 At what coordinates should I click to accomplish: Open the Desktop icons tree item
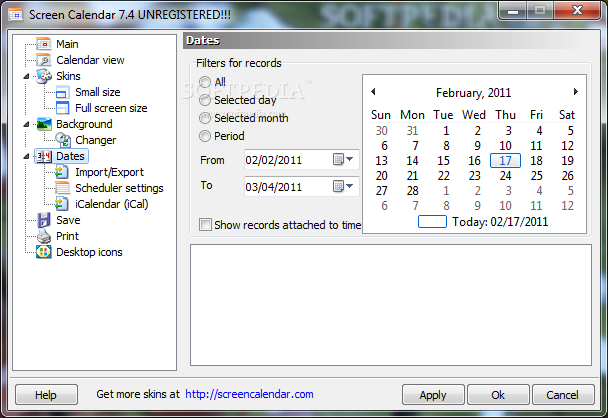(89, 252)
